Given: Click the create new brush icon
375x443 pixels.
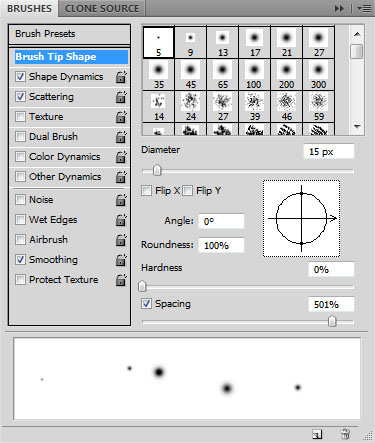Looking at the screenshot, I should pos(317,434).
